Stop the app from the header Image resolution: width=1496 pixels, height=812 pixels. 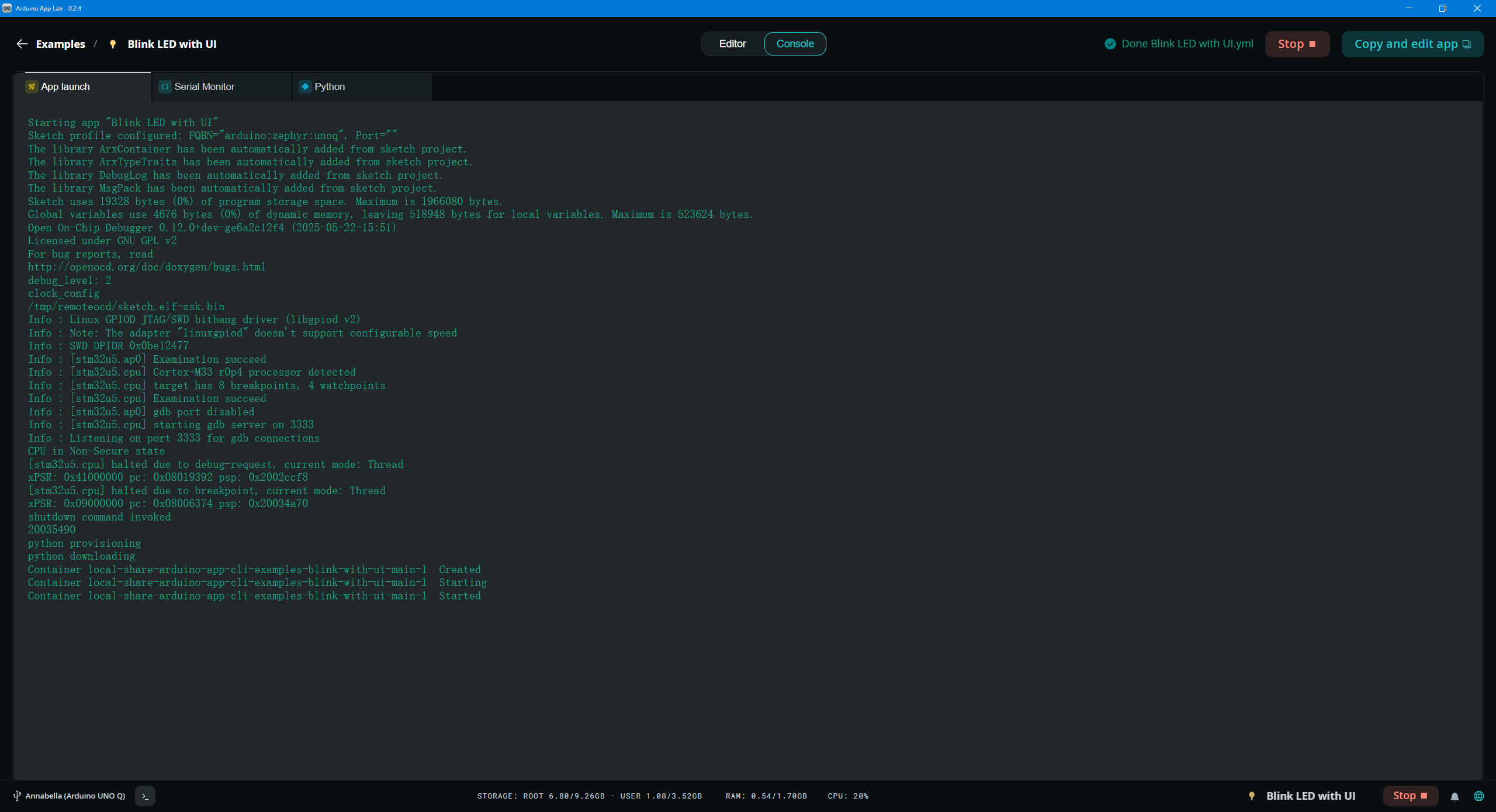pyautogui.click(x=1297, y=44)
